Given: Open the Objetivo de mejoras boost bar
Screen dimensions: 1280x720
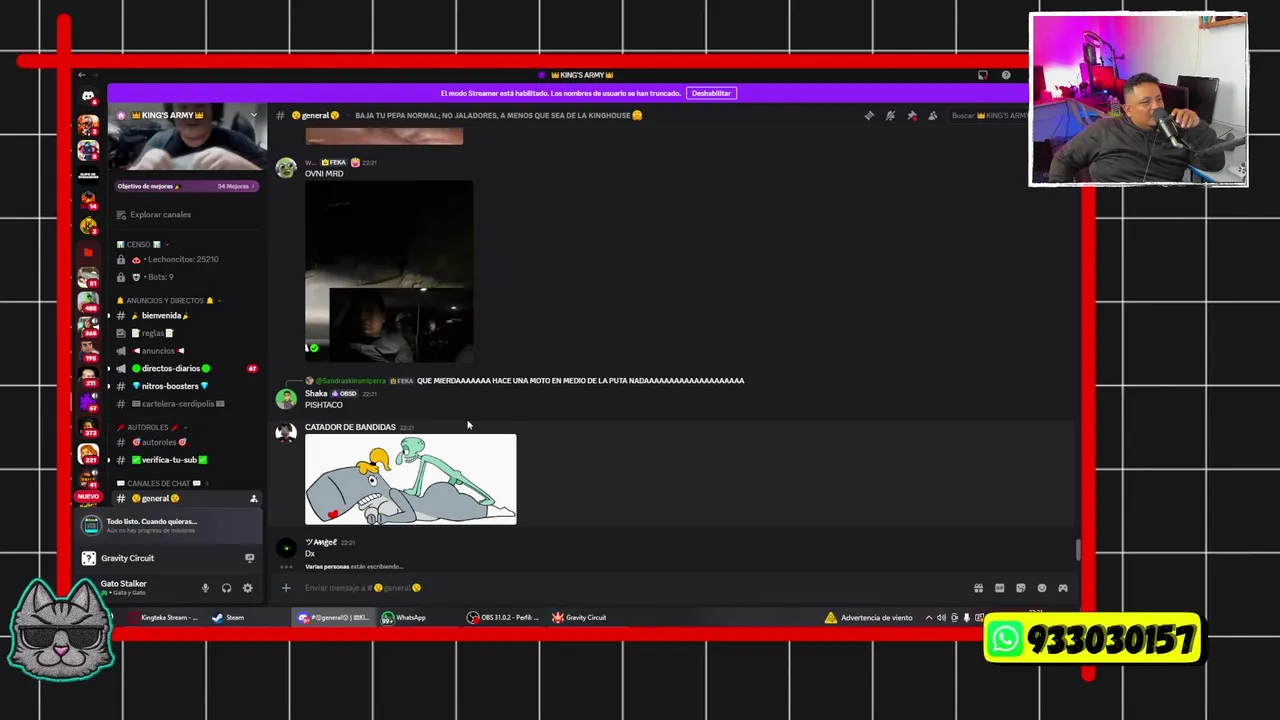Looking at the screenshot, I should click(x=187, y=186).
